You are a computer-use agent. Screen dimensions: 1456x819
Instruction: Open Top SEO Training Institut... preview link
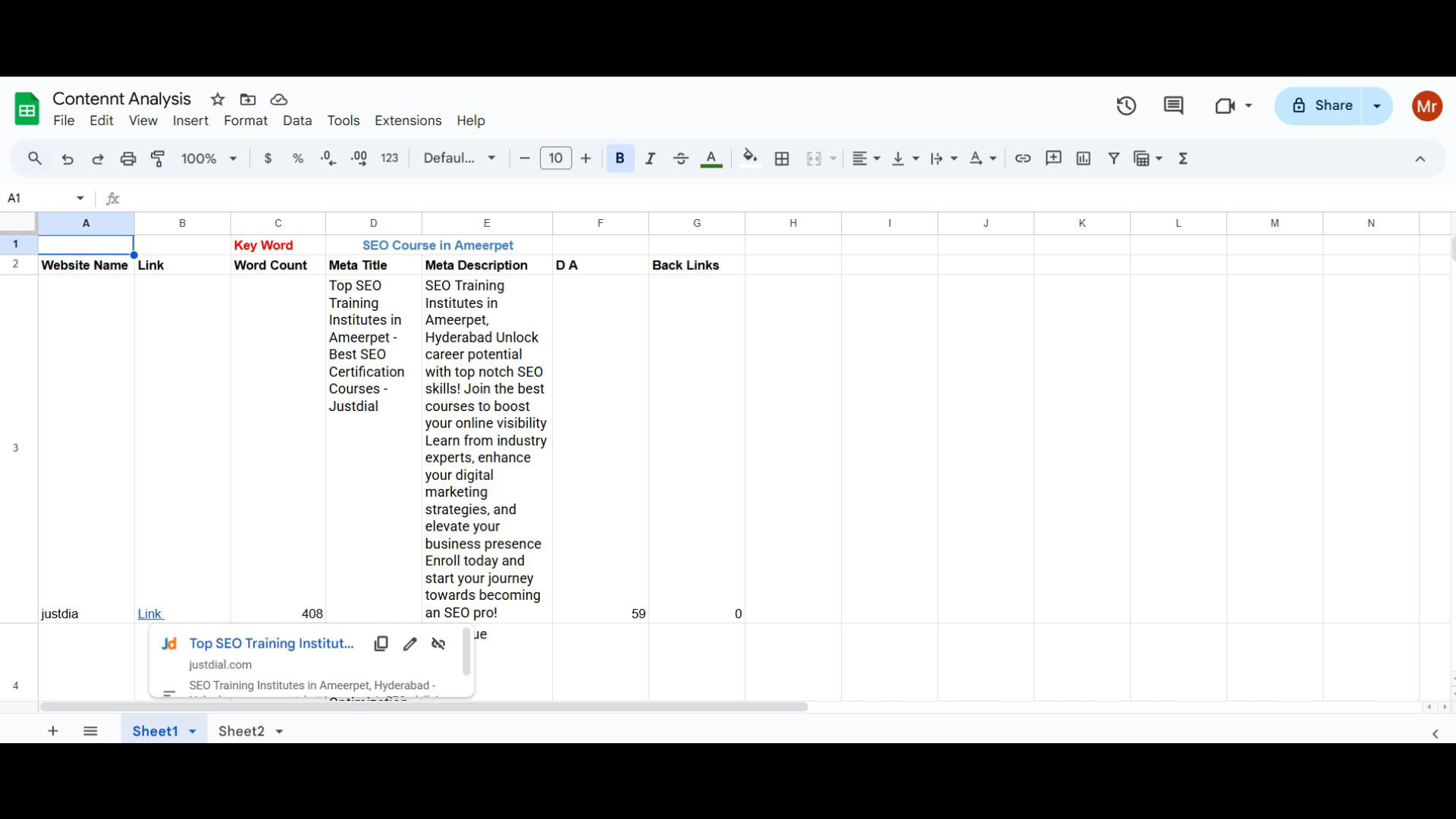coord(271,643)
